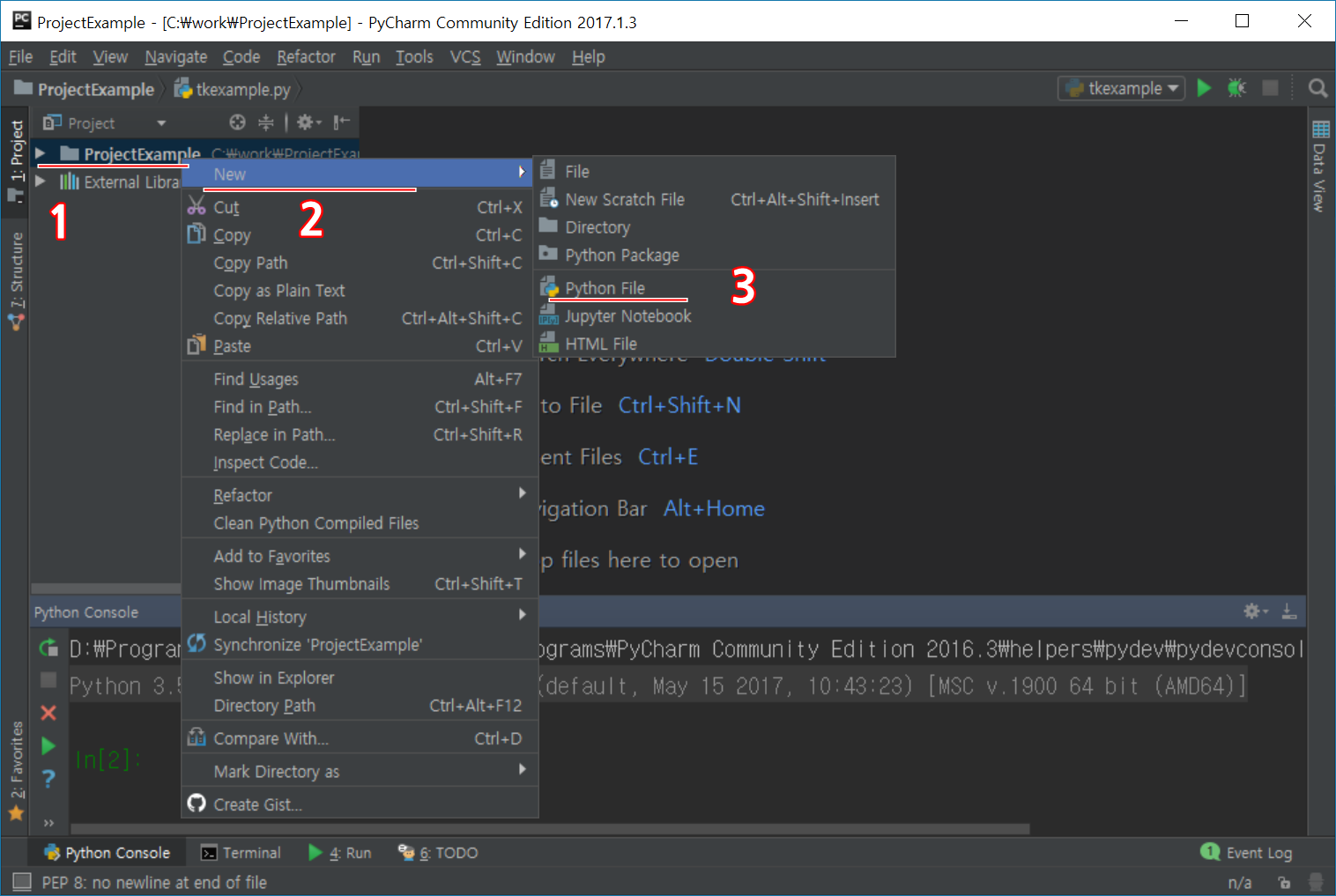Click the console help question mark

pyautogui.click(x=48, y=779)
